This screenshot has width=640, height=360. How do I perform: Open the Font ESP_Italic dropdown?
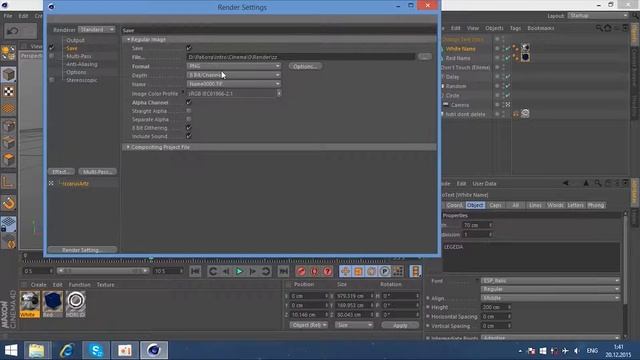[550, 281]
